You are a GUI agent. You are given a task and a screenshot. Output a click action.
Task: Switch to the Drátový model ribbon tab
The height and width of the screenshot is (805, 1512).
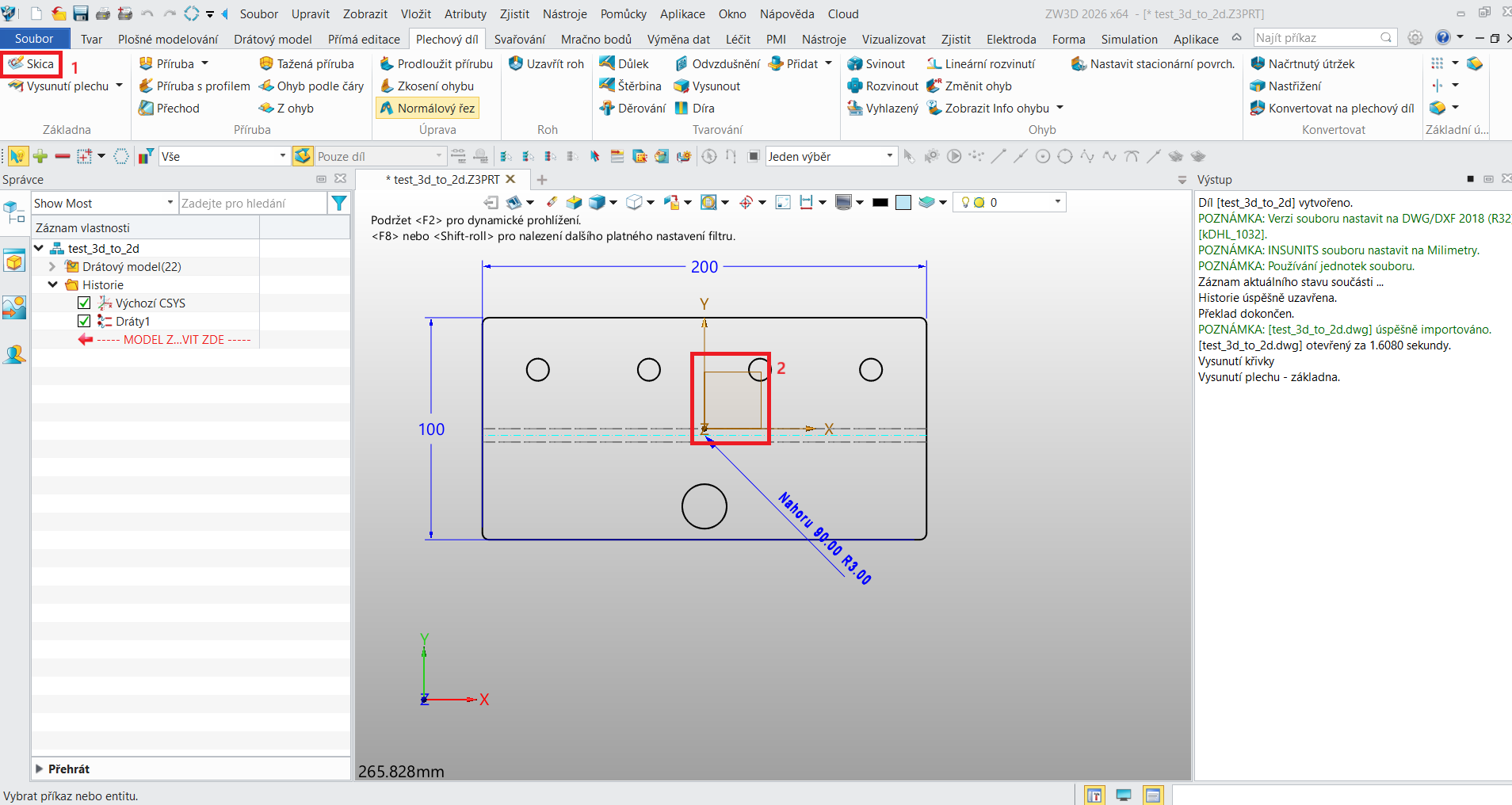[273, 39]
